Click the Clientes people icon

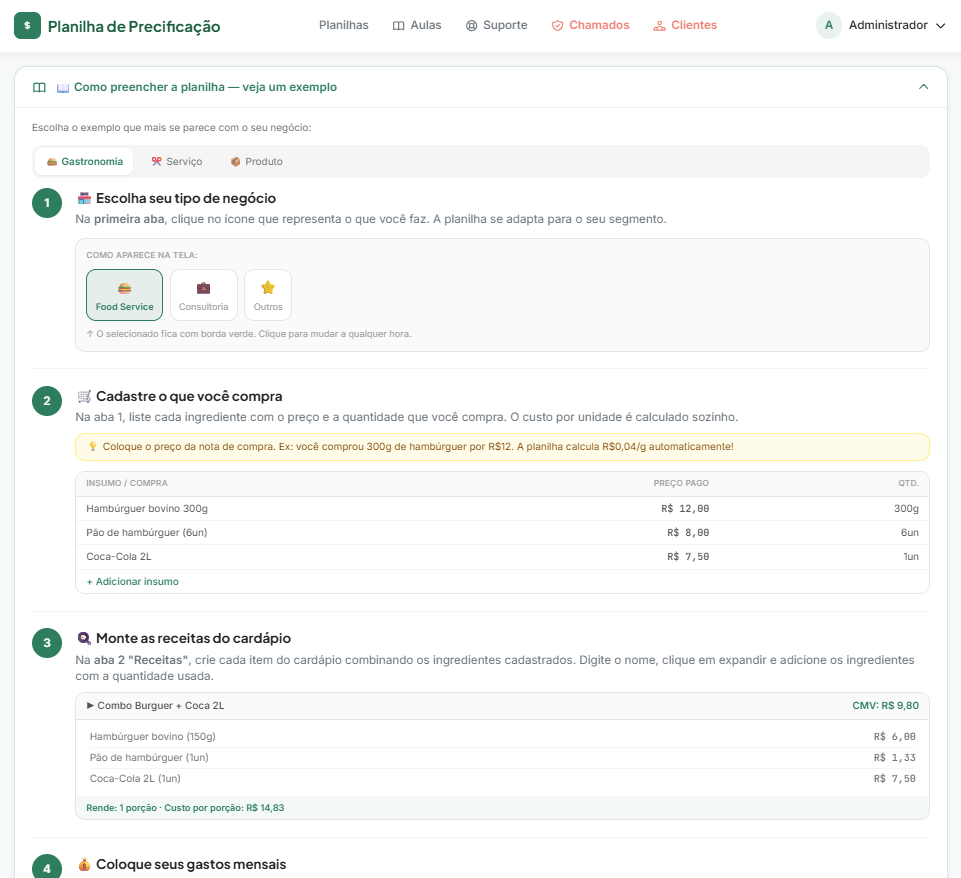click(x=659, y=26)
